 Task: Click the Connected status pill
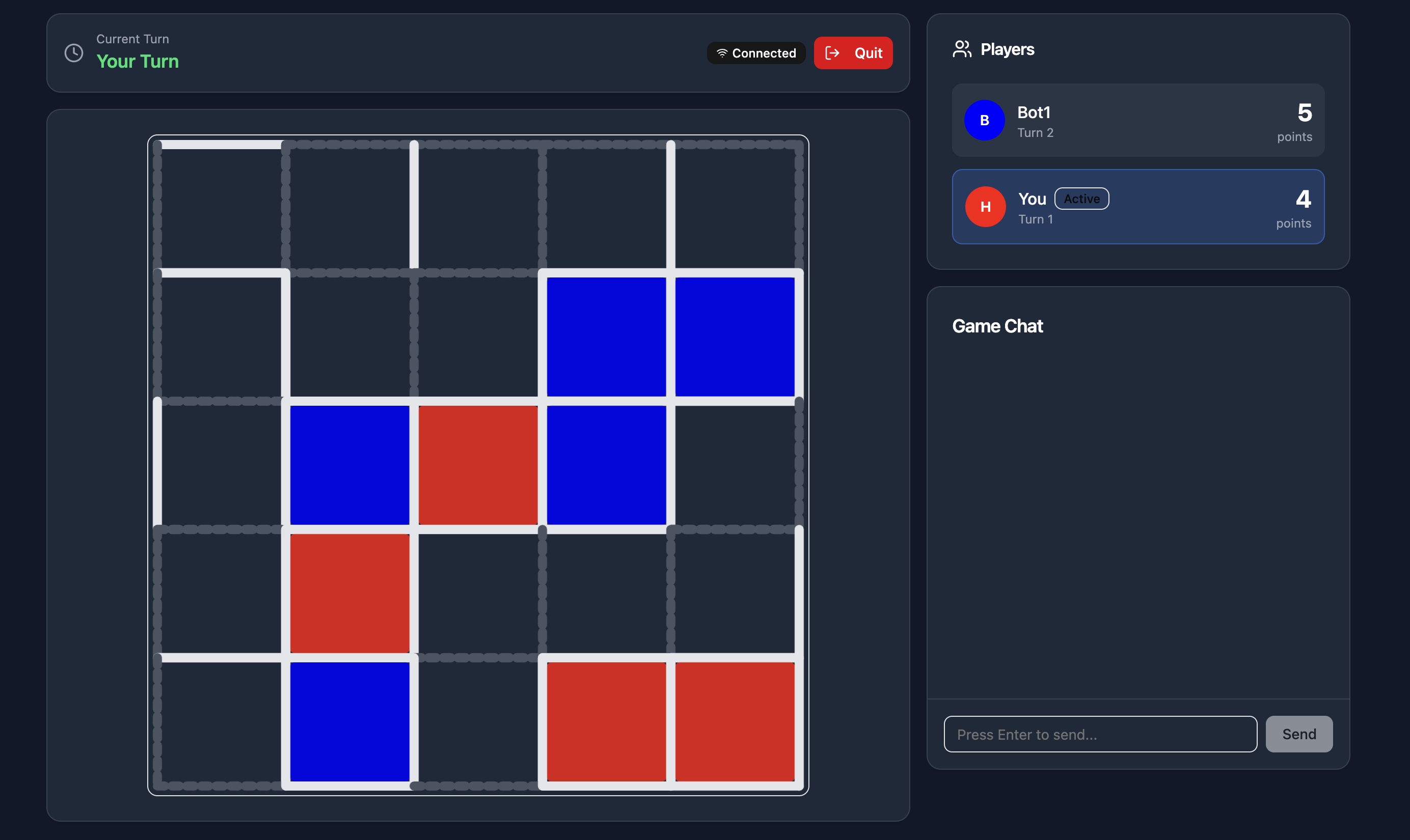pos(756,52)
